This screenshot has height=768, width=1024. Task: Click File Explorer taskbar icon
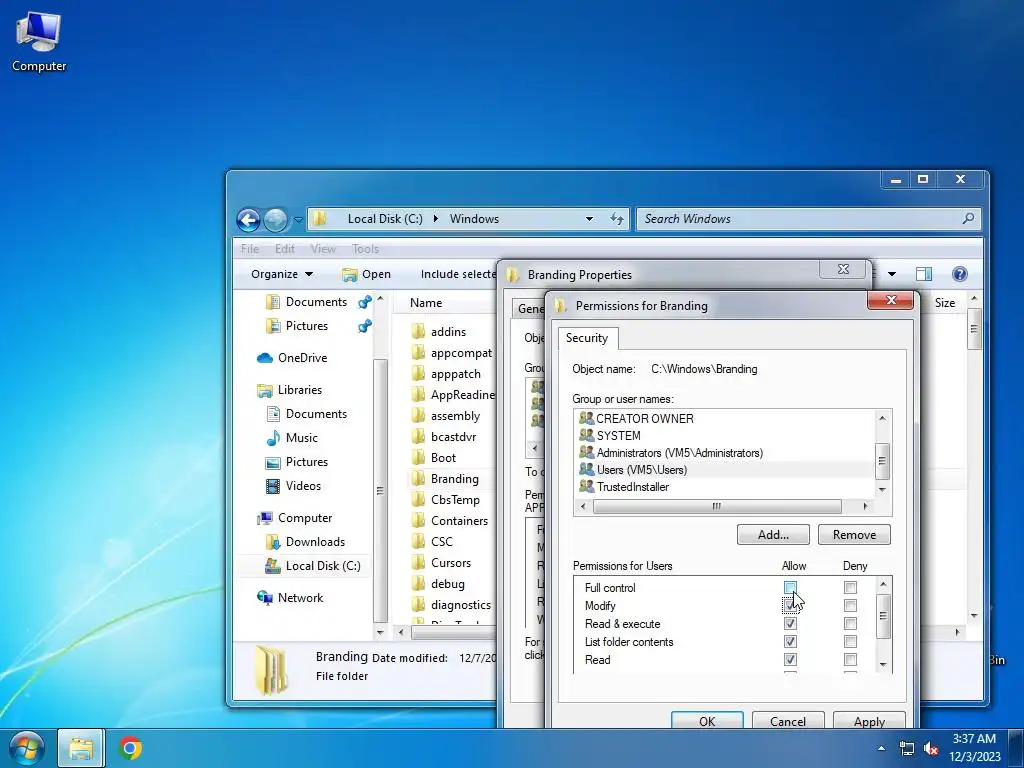tap(81, 748)
